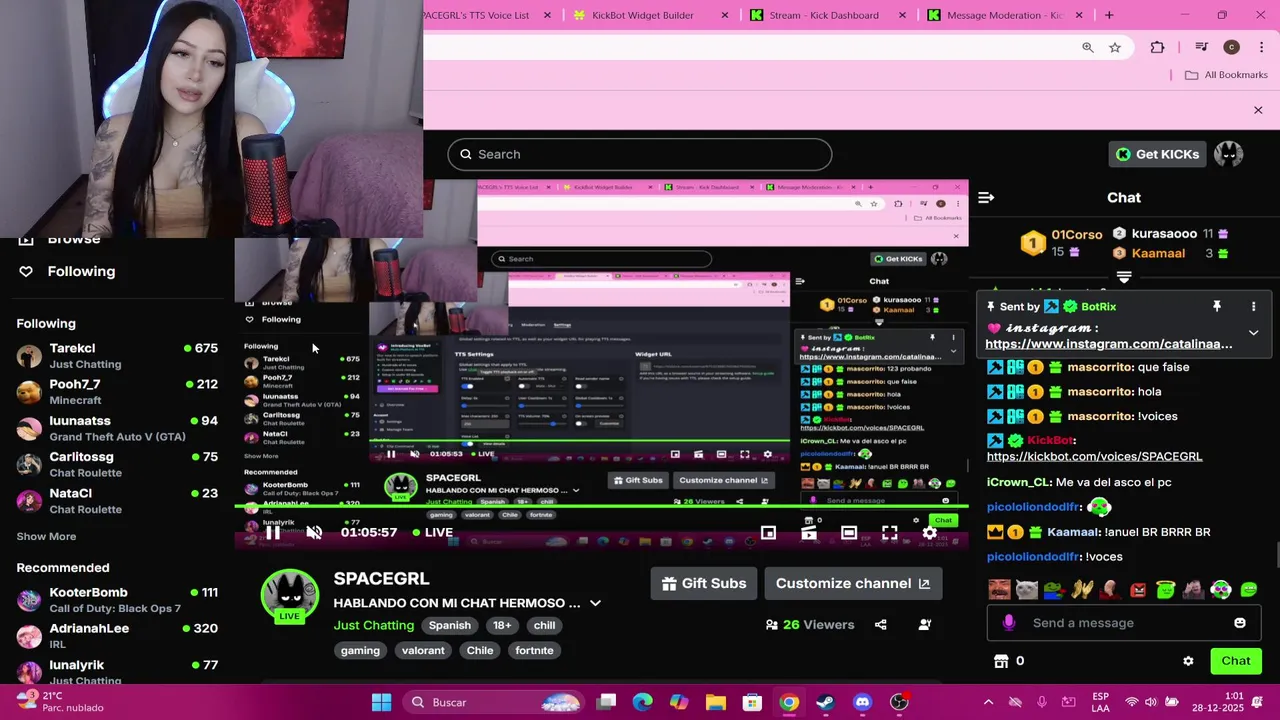Switch to the Message Moderation tab

[1004, 15]
